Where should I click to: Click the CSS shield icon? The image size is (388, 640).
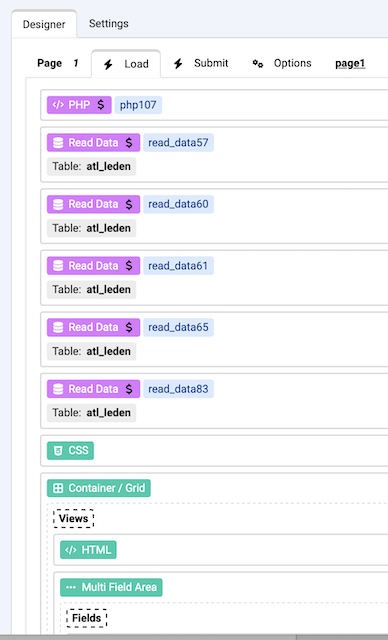click(x=58, y=451)
